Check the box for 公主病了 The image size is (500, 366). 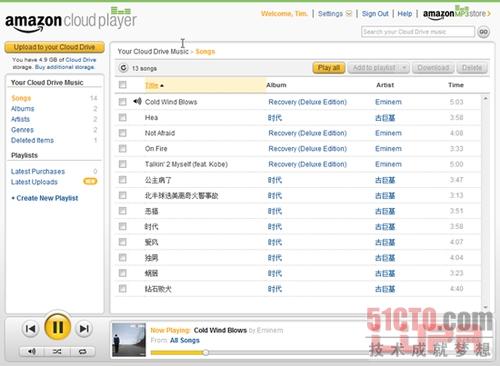(123, 180)
